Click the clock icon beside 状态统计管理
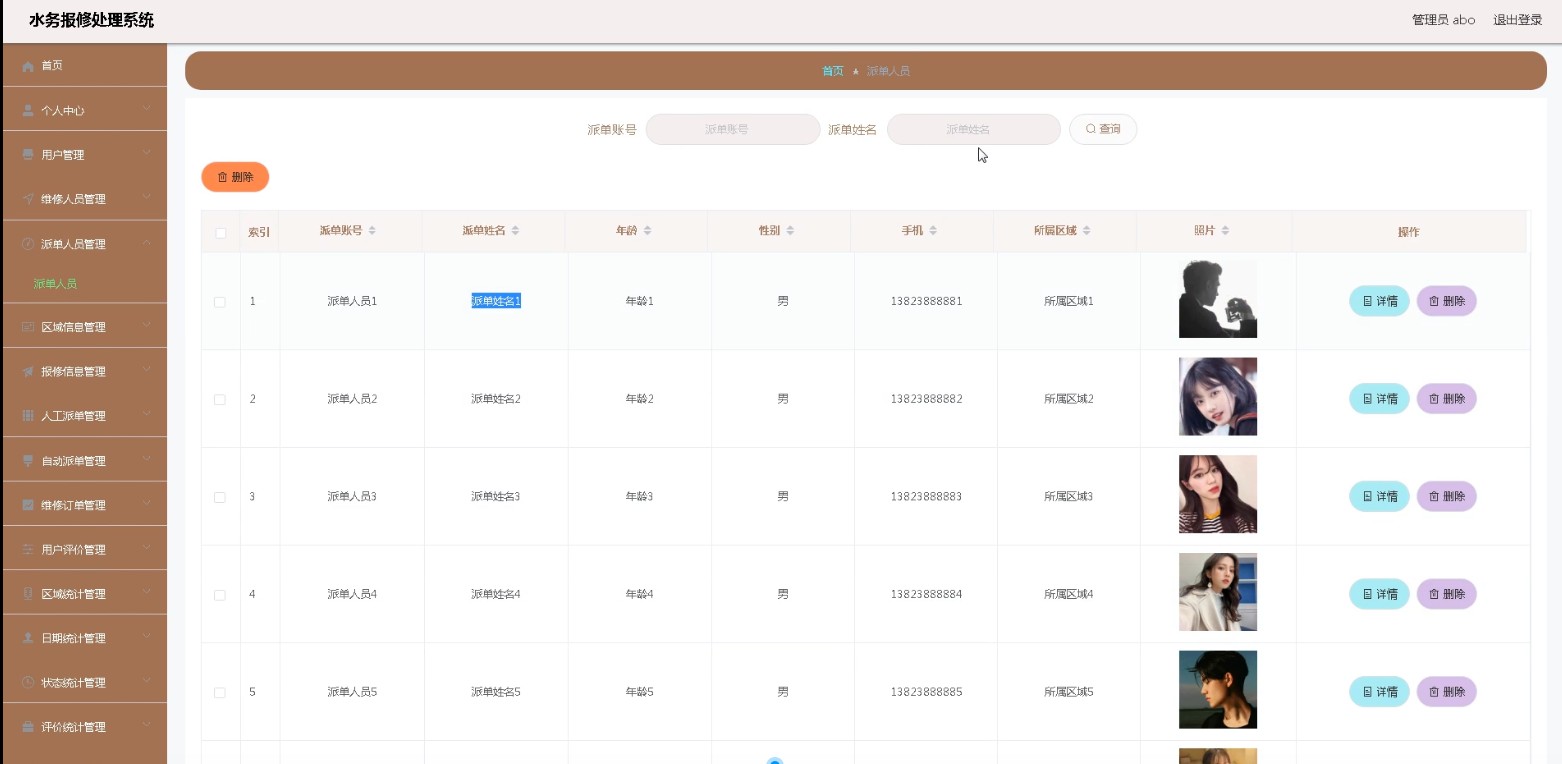Image resolution: width=1562 pixels, height=764 pixels. tap(28, 682)
